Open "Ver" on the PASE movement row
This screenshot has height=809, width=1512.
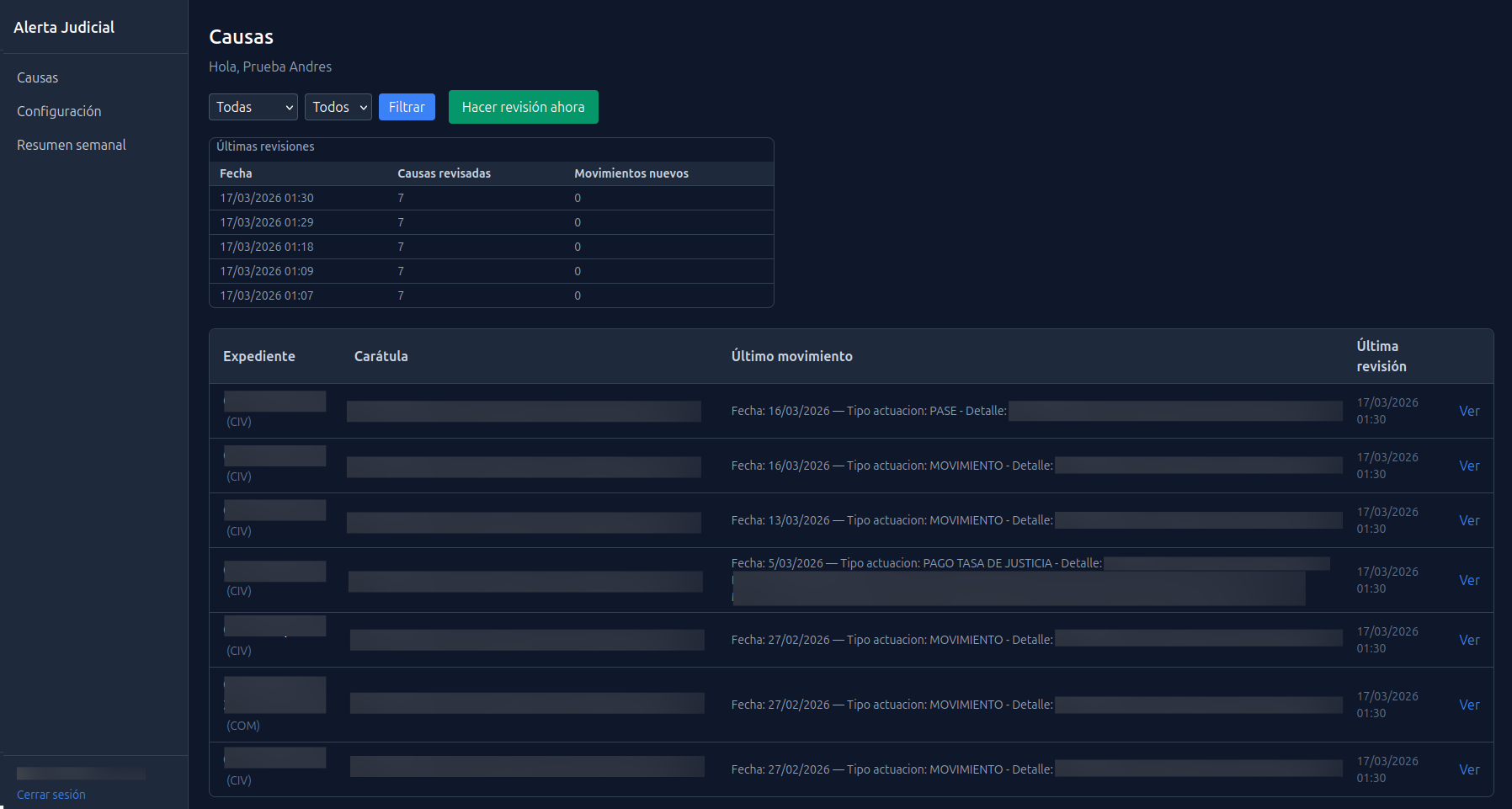point(1469,411)
